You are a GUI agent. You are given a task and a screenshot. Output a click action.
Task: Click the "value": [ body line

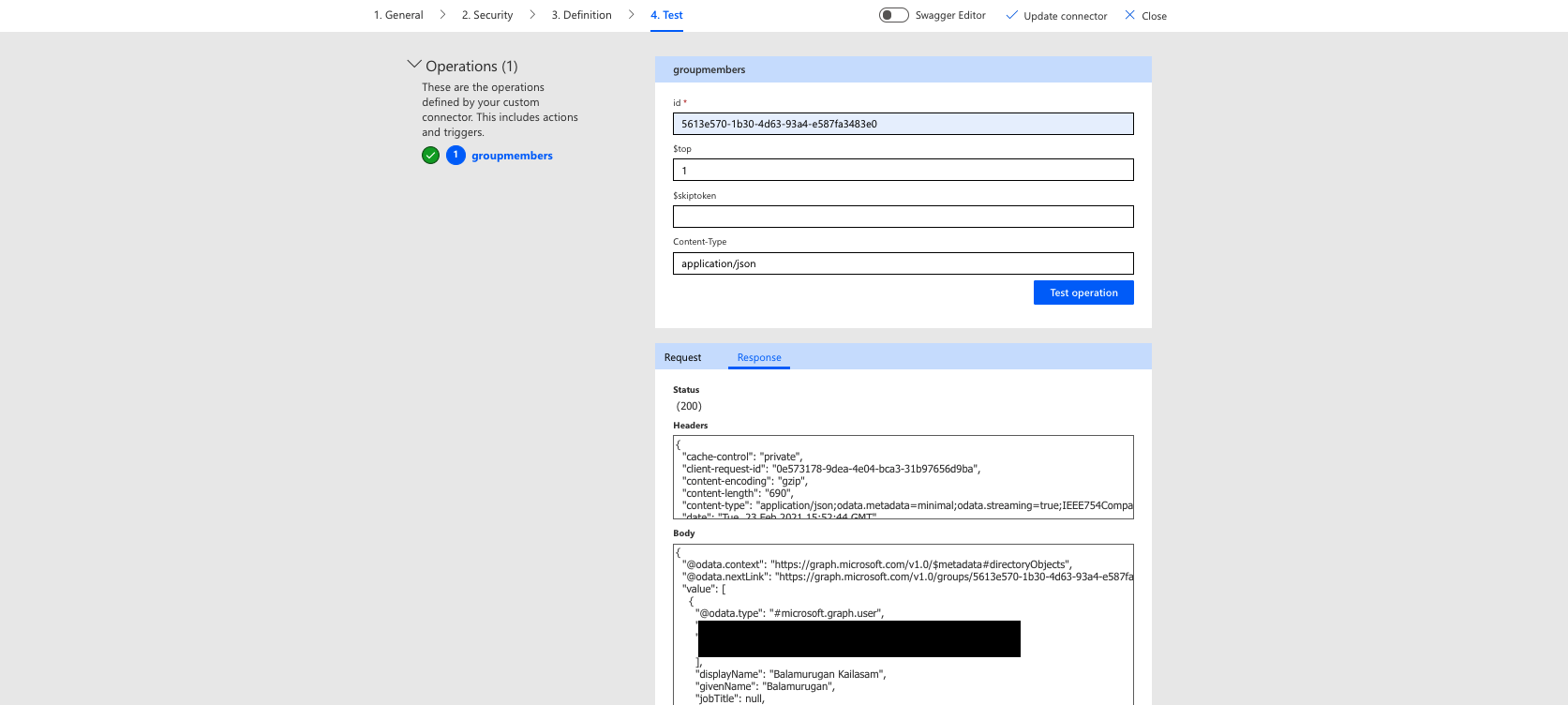pos(704,589)
